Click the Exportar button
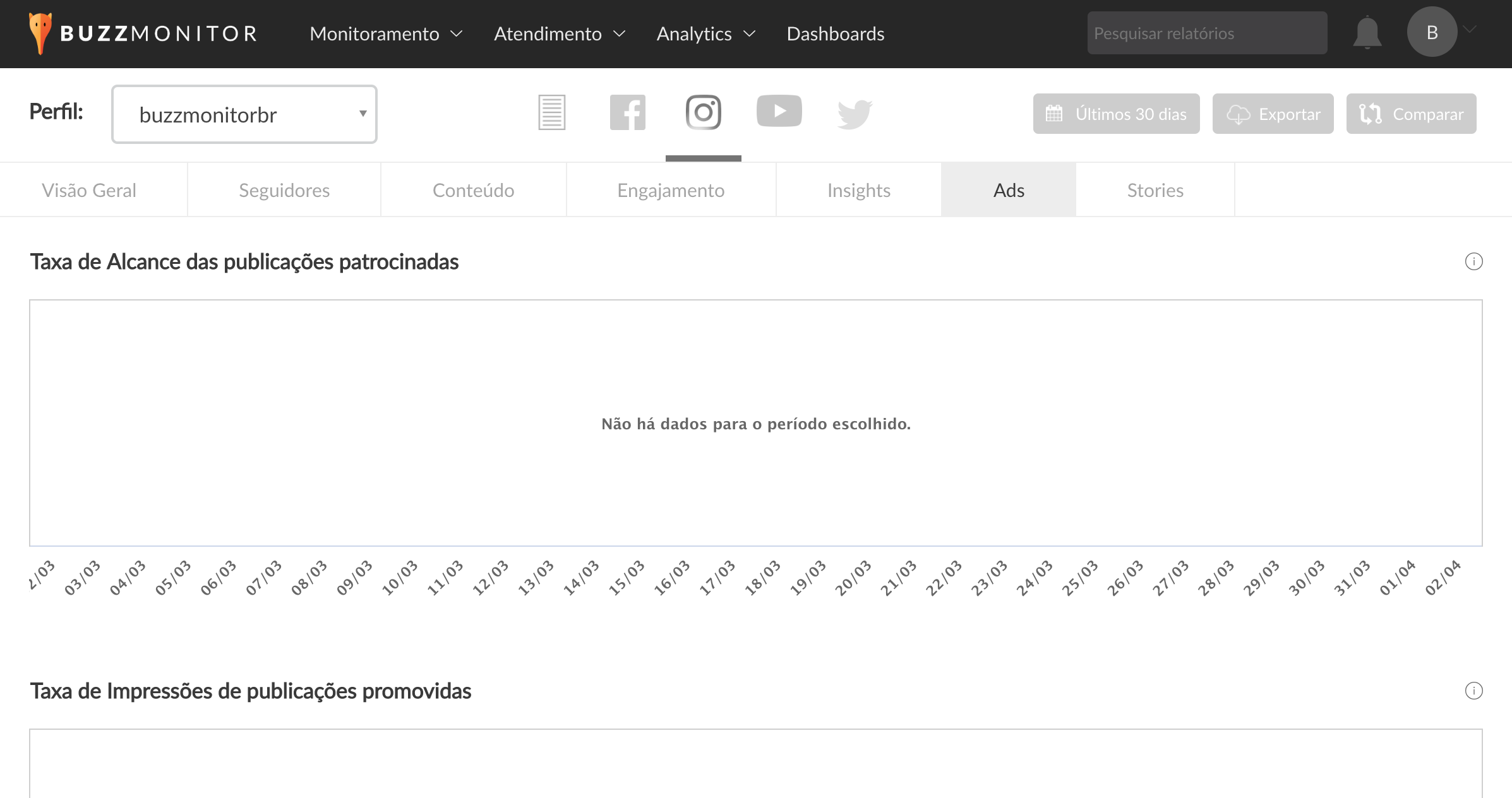The width and height of the screenshot is (1512, 798). [x=1273, y=114]
